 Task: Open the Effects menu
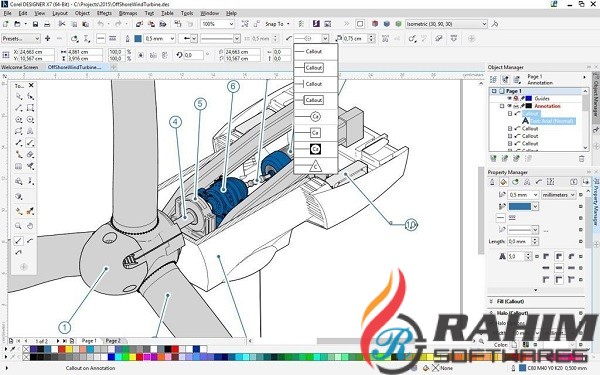point(104,13)
